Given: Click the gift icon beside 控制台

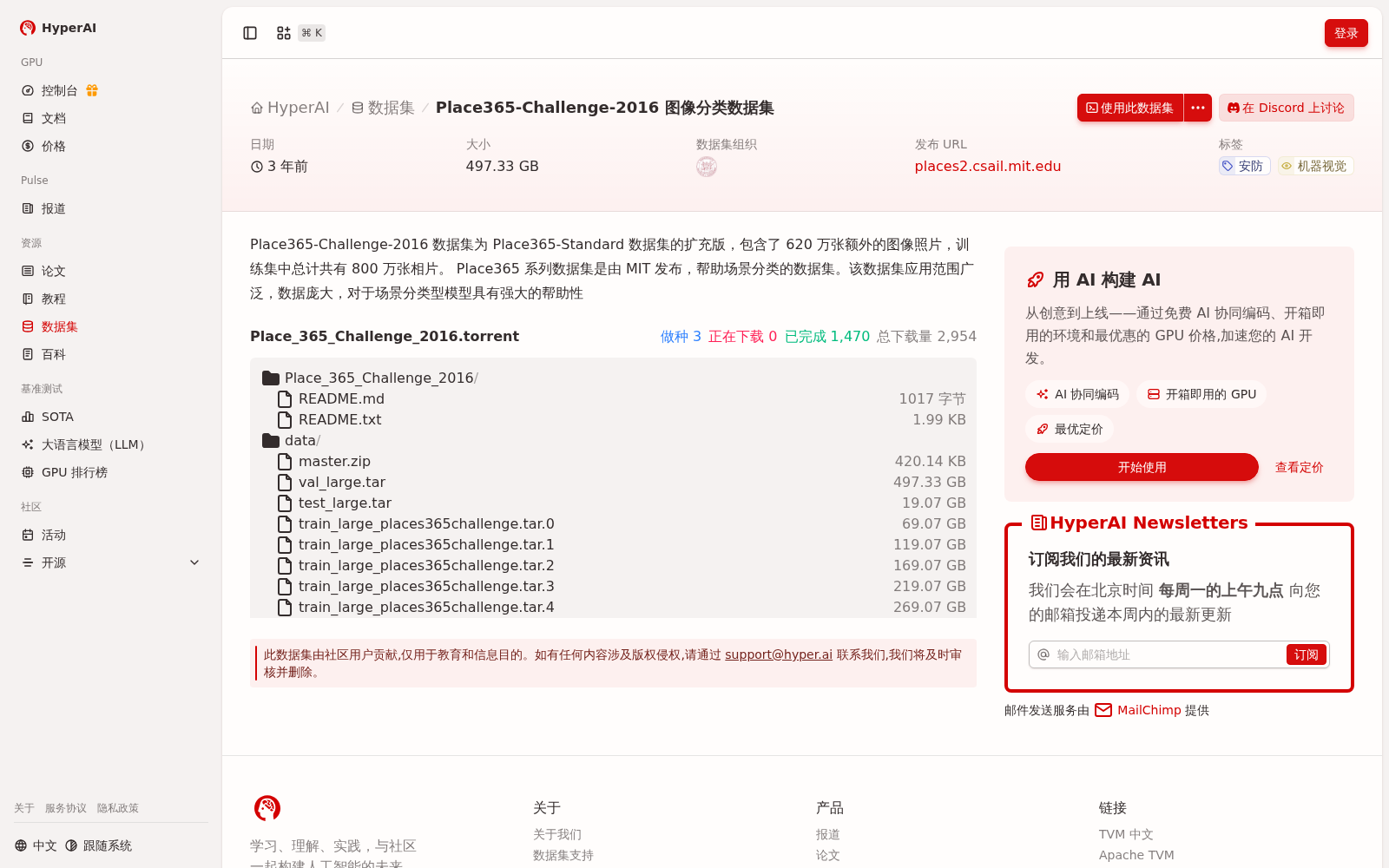Looking at the screenshot, I should 92,90.
